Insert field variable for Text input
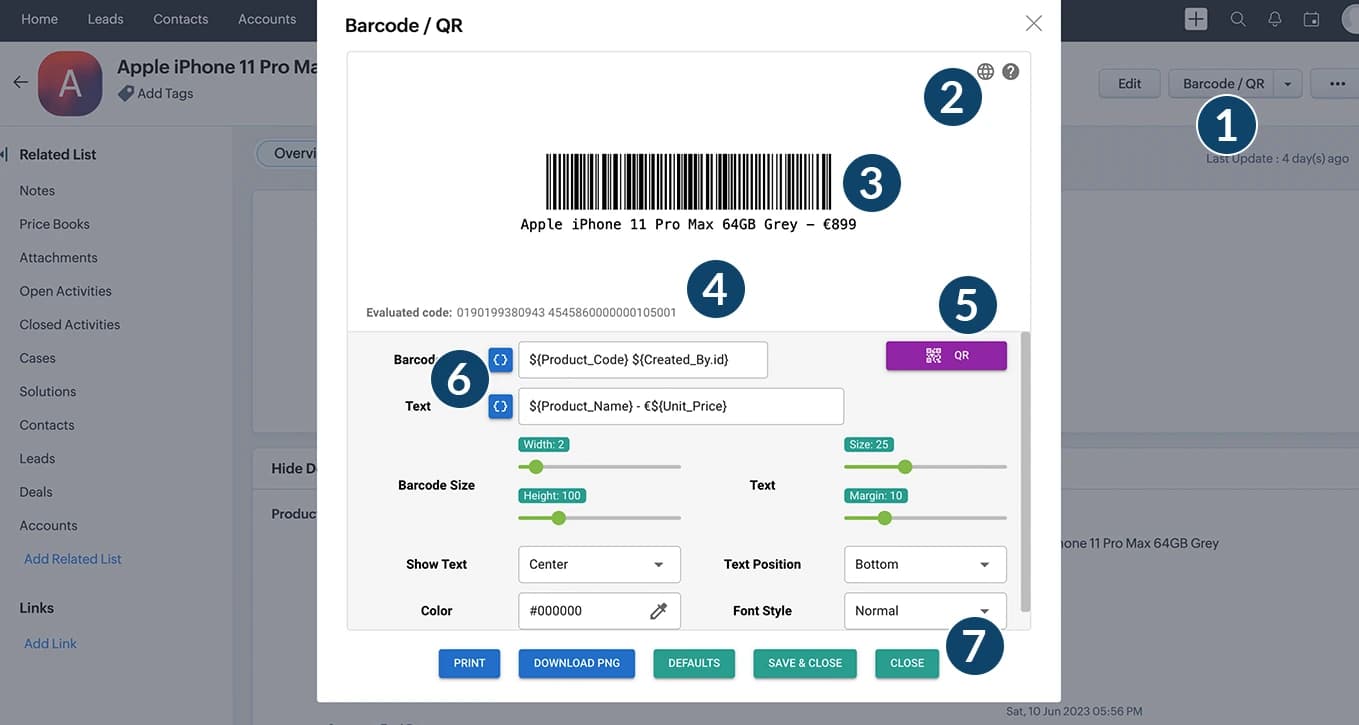The width and height of the screenshot is (1359, 725). pos(501,406)
